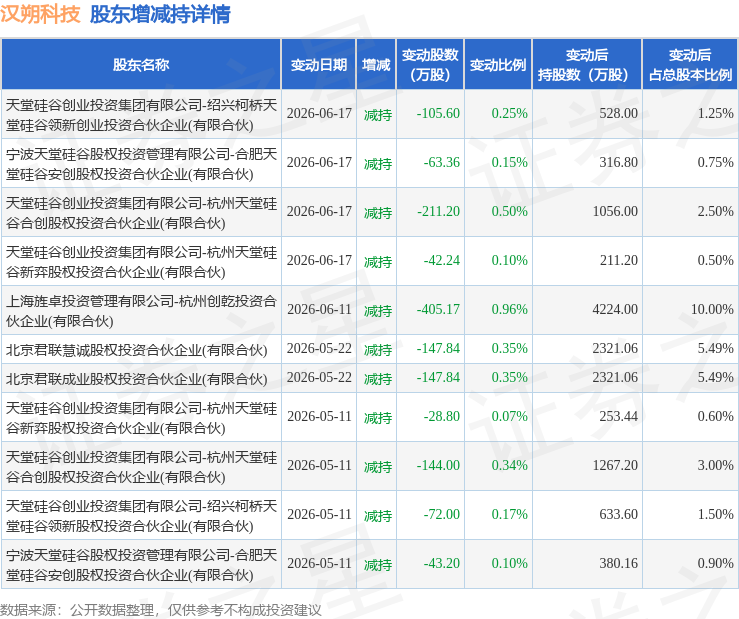
Task: Click the 北京君联慧诚股权投资合伙企业 name
Action: [136, 349]
